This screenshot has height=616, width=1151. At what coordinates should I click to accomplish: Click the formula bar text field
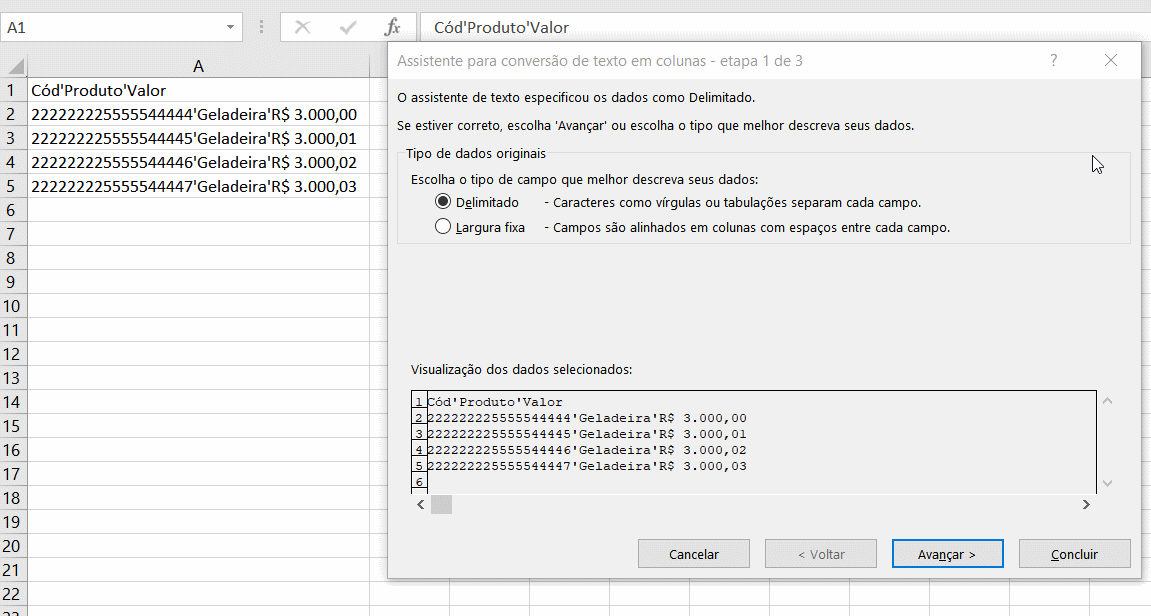(x=780, y=27)
